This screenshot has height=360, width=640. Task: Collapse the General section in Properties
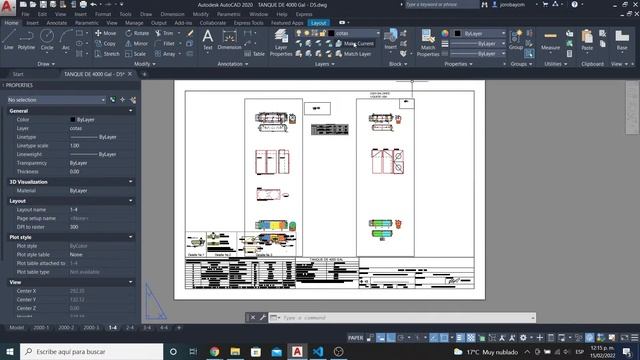coord(131,111)
